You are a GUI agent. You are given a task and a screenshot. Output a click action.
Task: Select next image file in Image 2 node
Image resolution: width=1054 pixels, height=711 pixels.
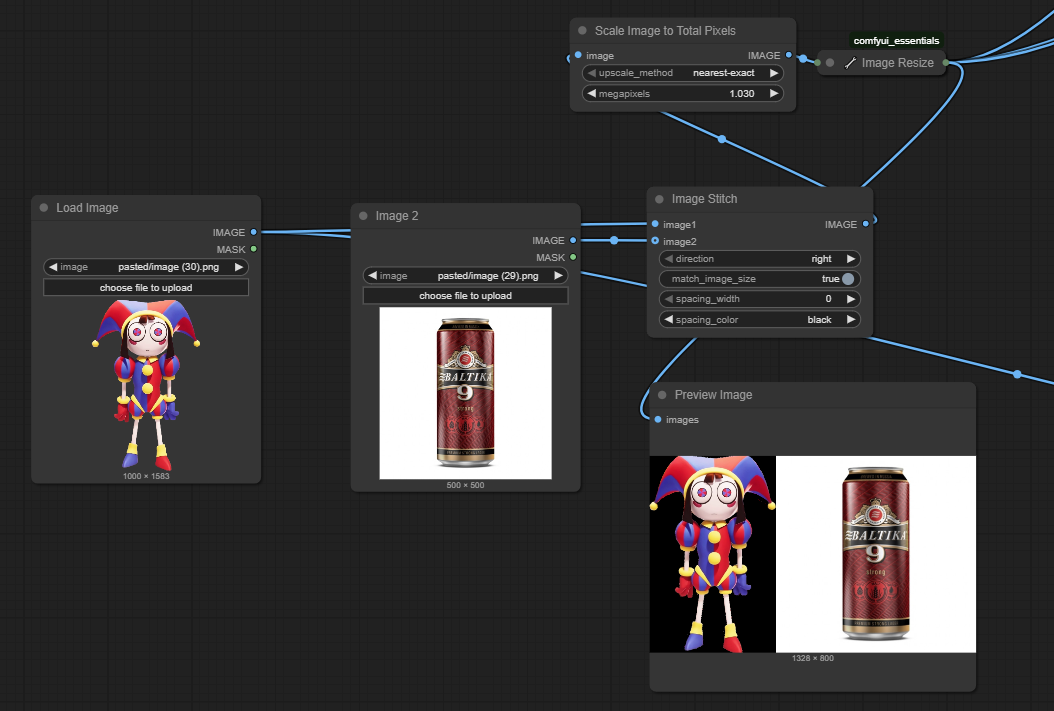coord(558,276)
